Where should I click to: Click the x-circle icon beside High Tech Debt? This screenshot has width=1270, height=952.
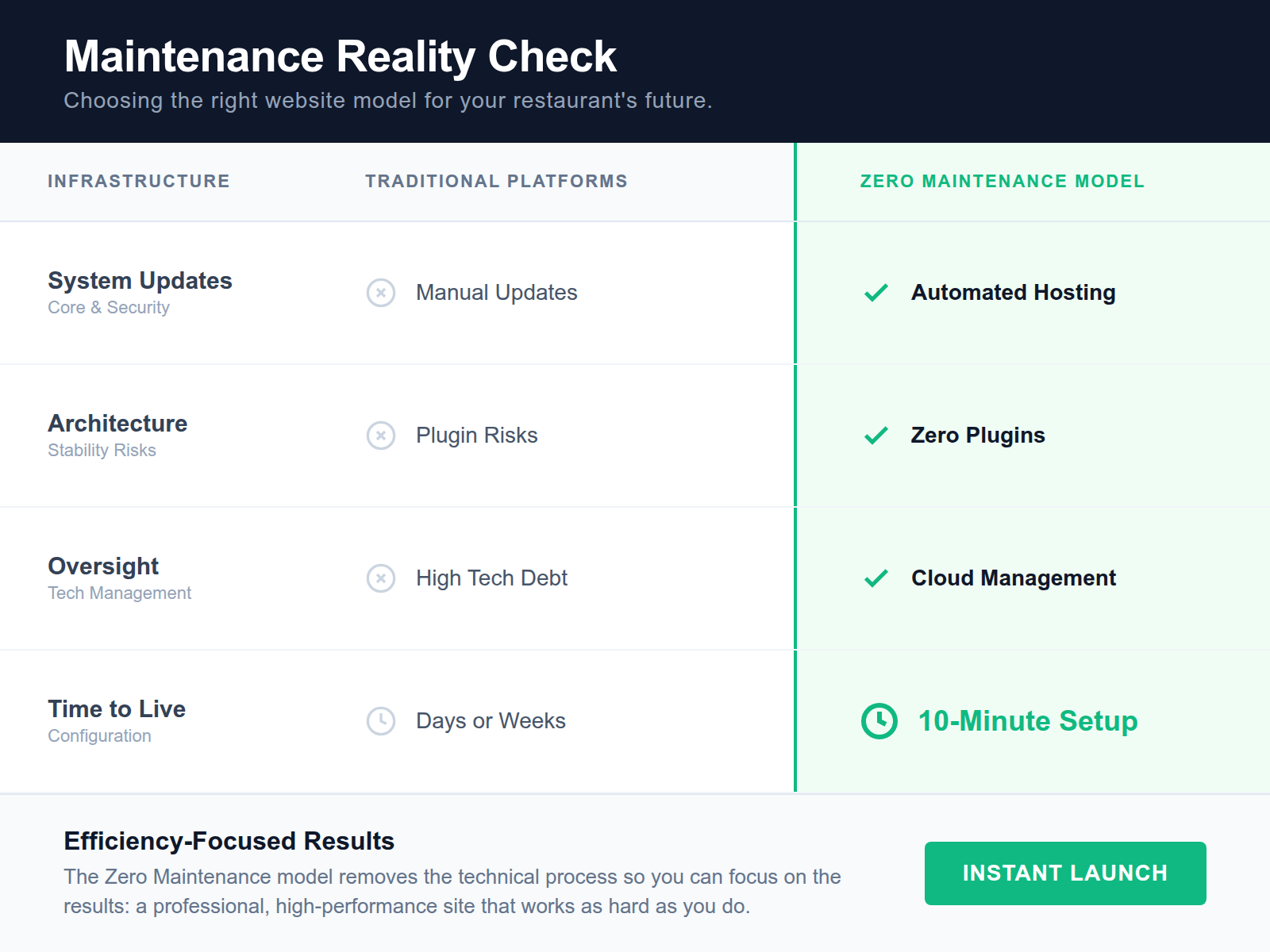point(381,578)
